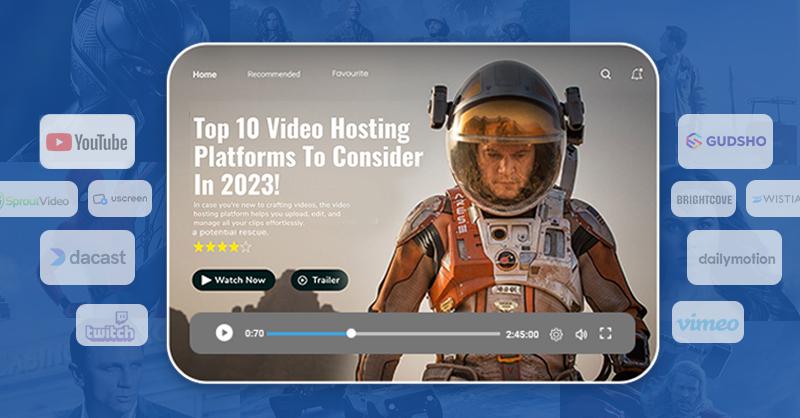The height and width of the screenshot is (418, 800).
Task: Select the vimeo logo card
Action: (x=708, y=322)
